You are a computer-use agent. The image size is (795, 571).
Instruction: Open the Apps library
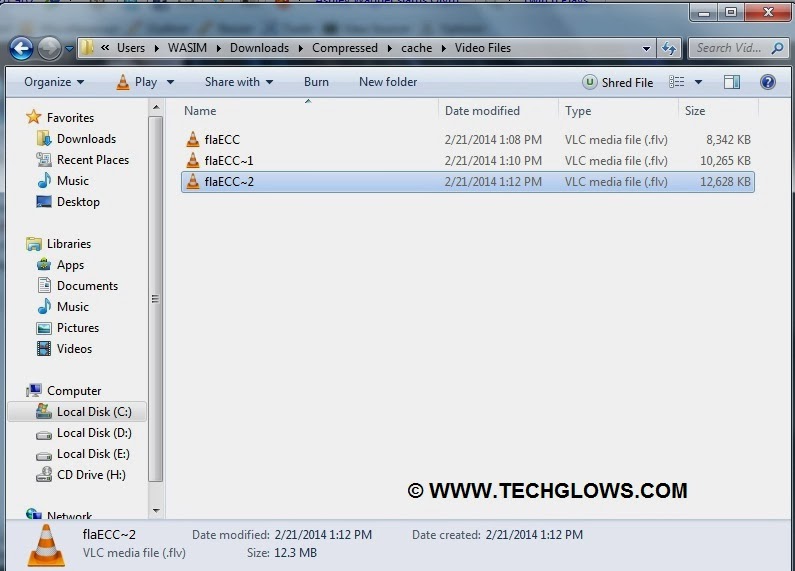pos(70,265)
